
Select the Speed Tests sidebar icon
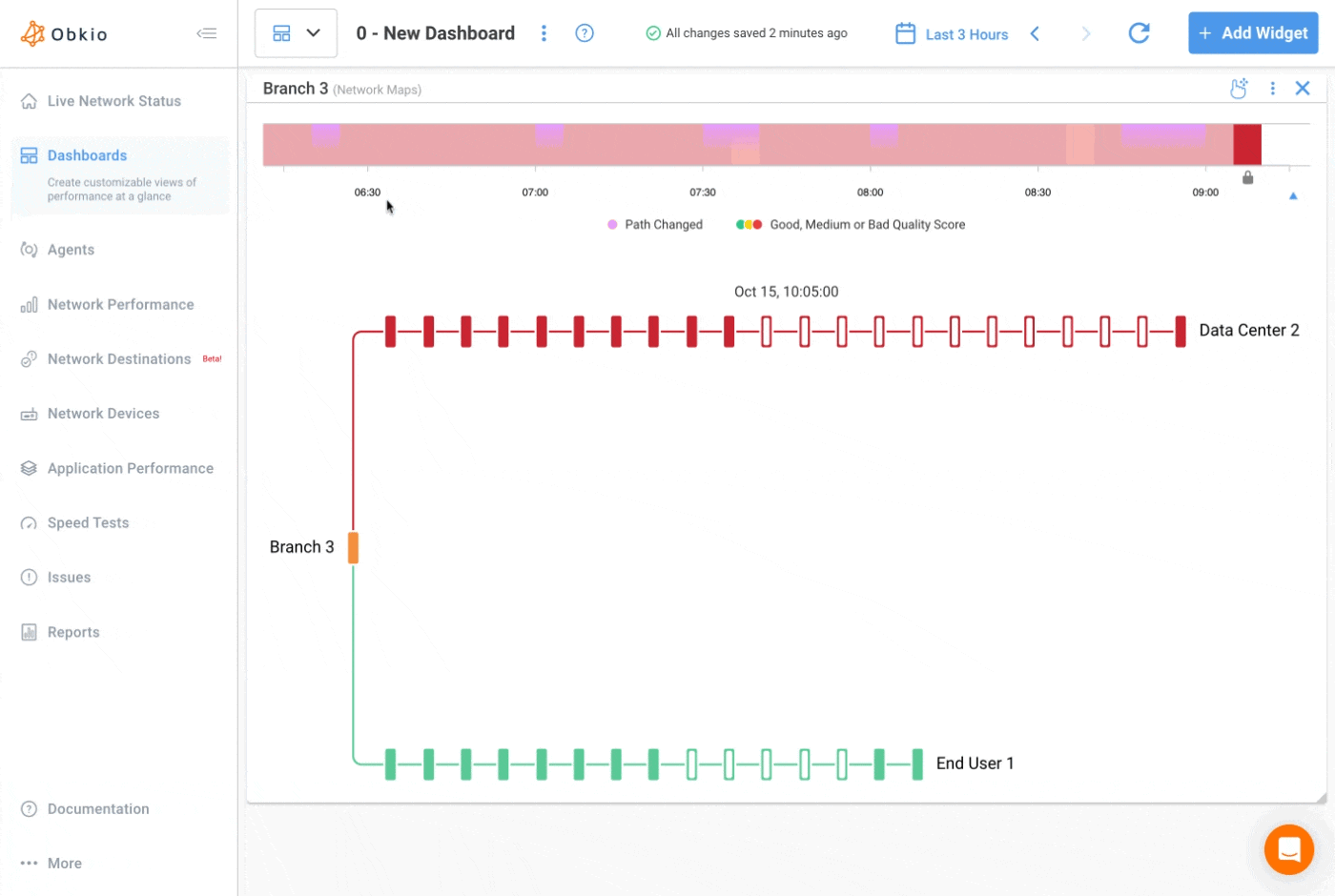point(29,522)
